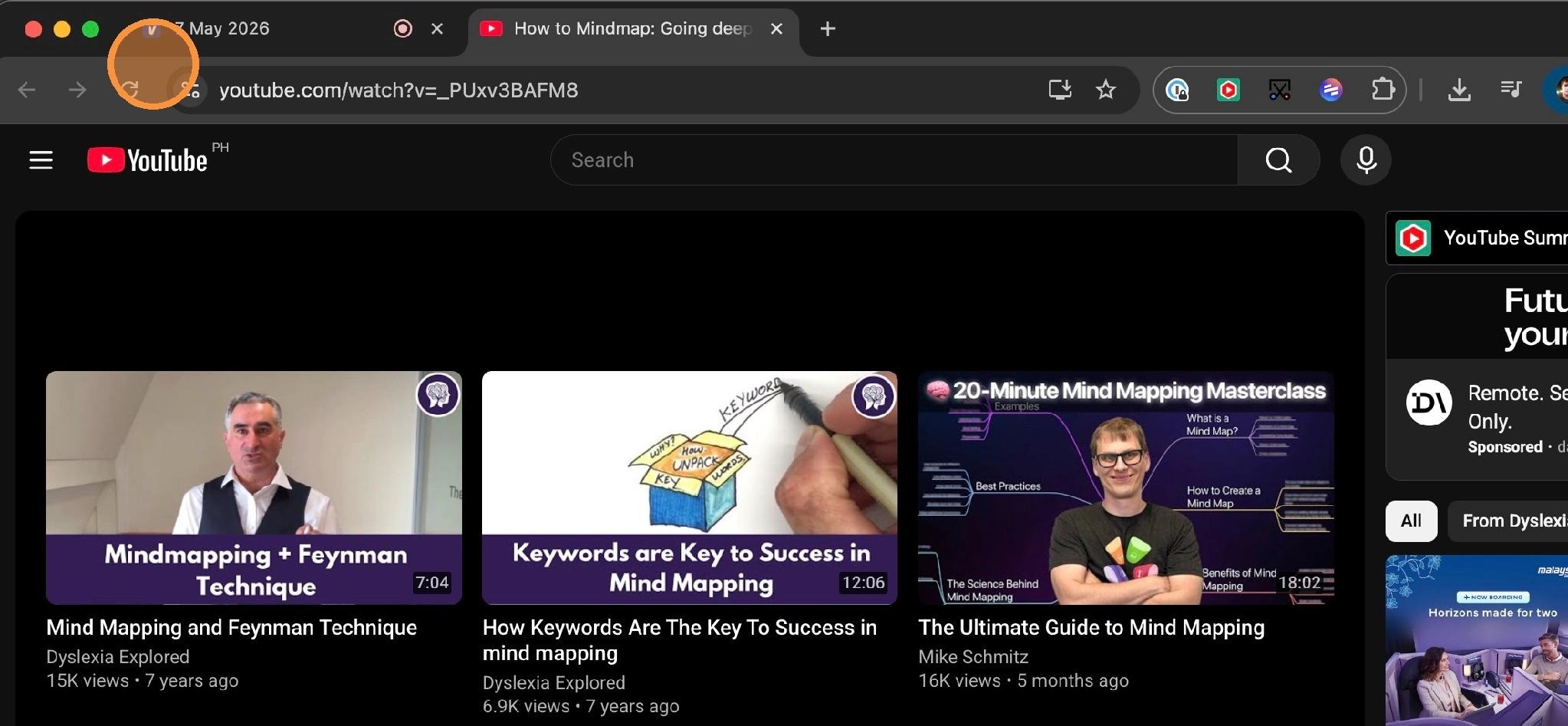Select the All filter chip
Image resolution: width=1568 pixels, height=726 pixels.
pyautogui.click(x=1411, y=521)
